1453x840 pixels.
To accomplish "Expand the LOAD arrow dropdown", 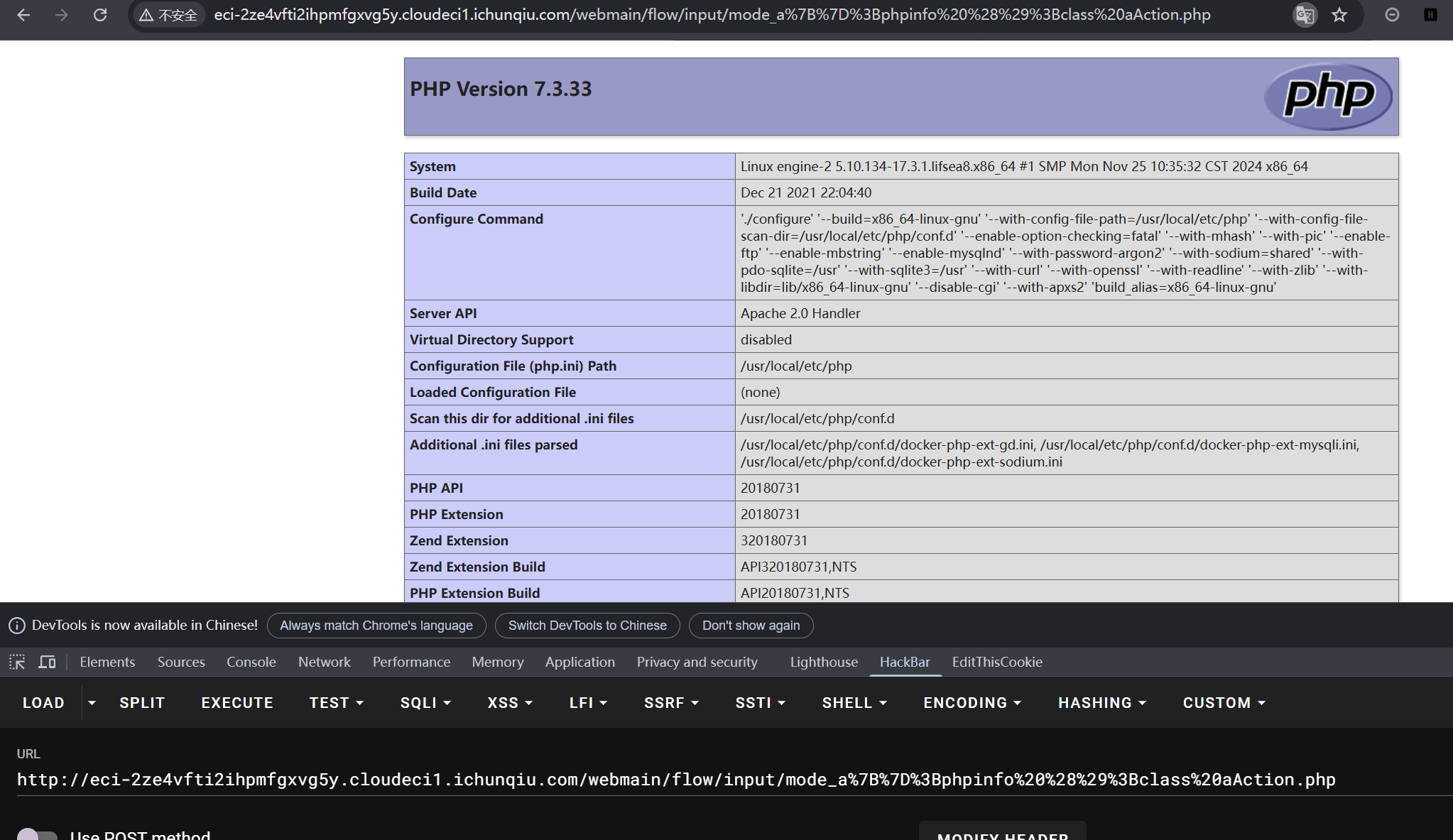I will tap(92, 702).
